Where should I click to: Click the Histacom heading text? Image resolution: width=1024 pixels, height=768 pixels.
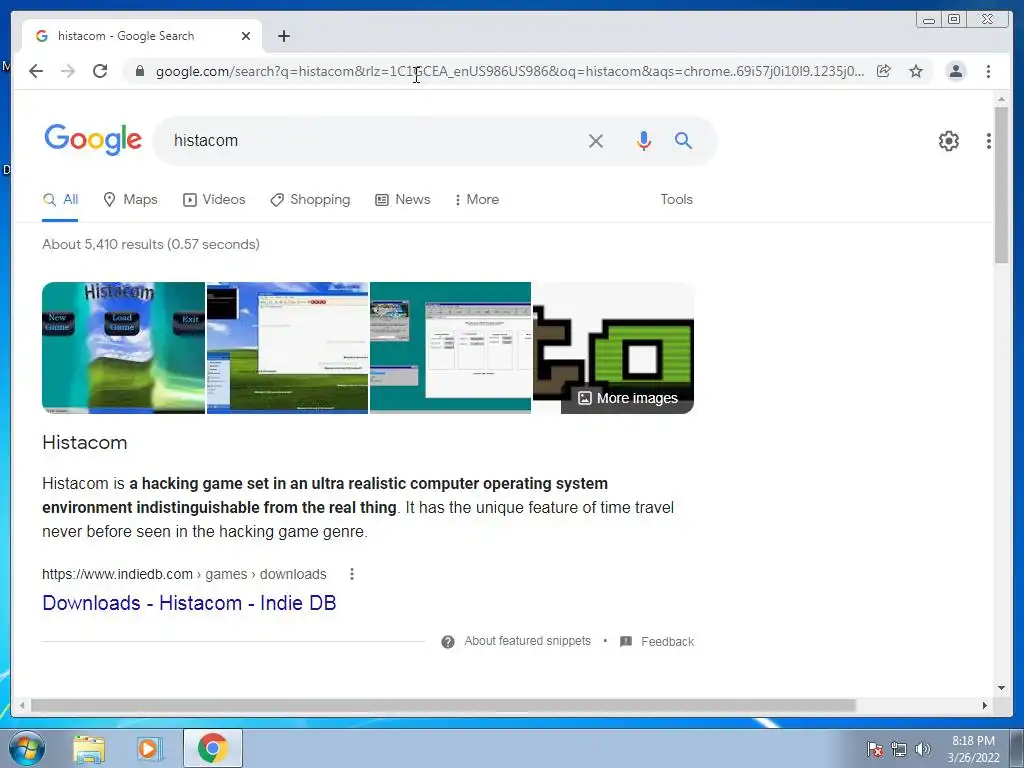tap(85, 443)
